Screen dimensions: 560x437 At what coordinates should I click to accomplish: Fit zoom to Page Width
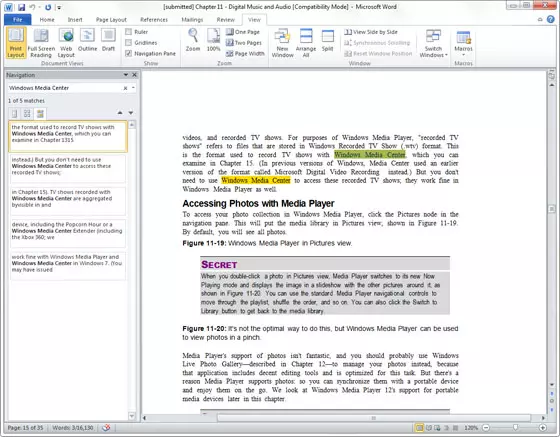coord(245,53)
